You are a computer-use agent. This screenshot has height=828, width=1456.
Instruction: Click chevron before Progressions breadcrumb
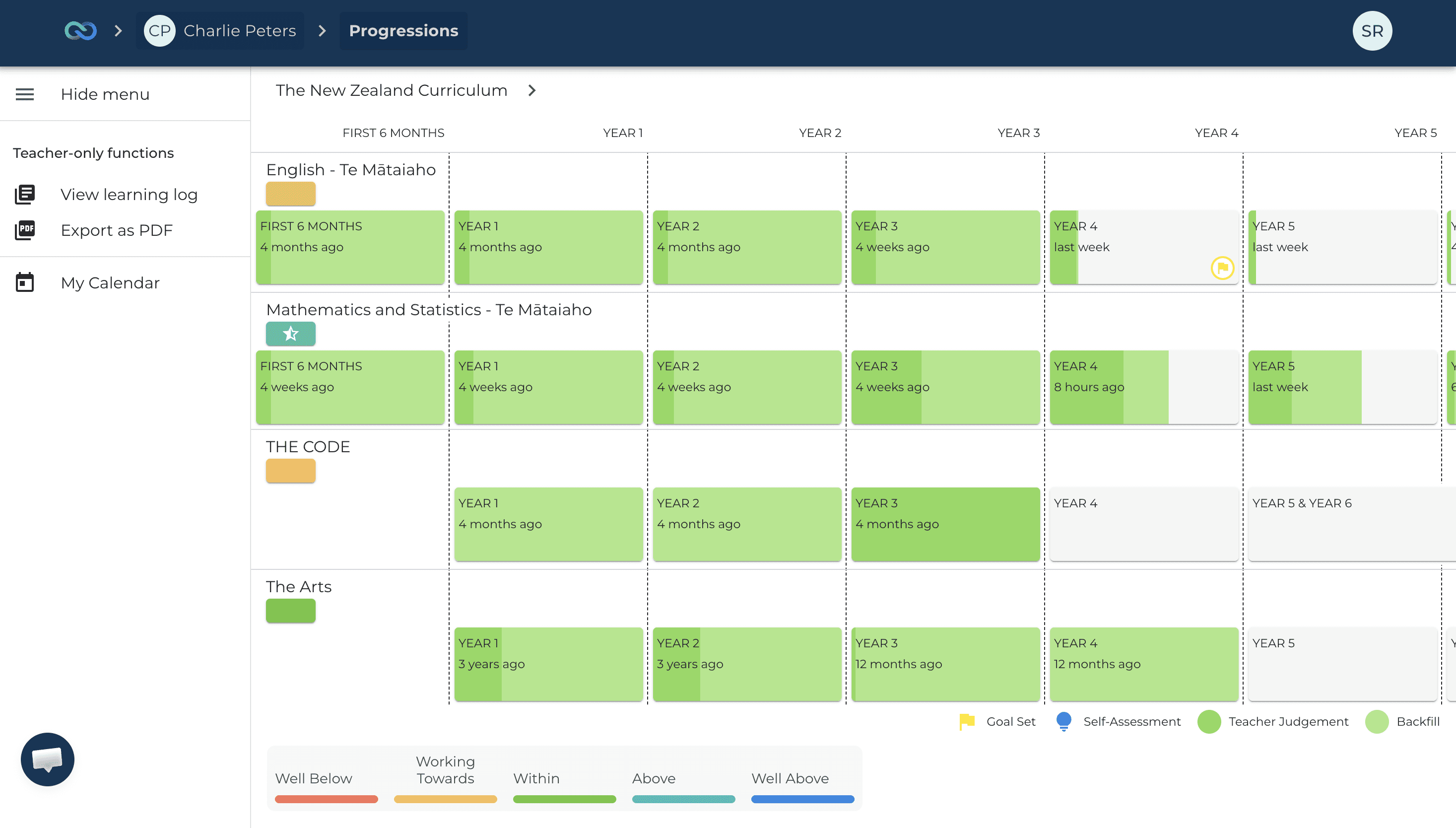point(322,31)
